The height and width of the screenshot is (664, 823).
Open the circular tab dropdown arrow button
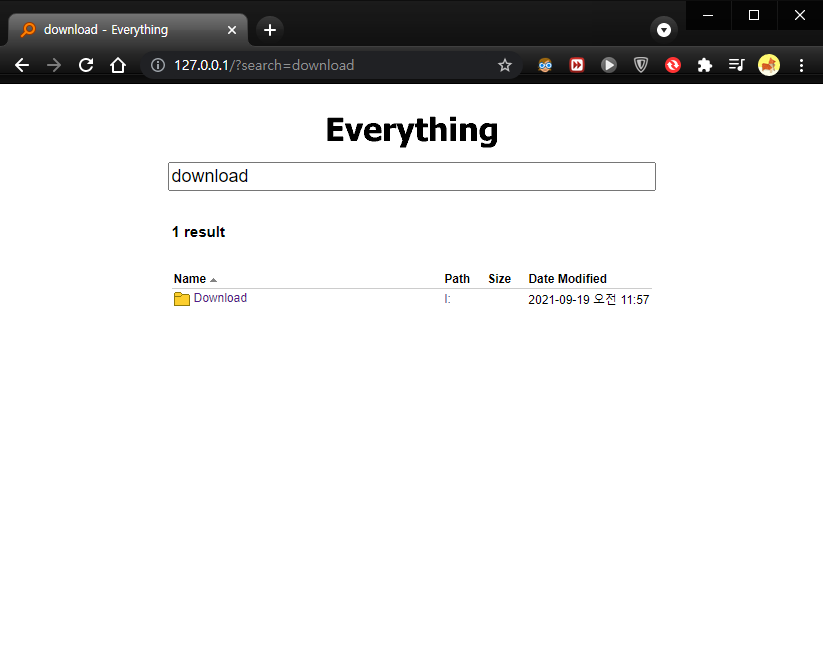click(664, 30)
